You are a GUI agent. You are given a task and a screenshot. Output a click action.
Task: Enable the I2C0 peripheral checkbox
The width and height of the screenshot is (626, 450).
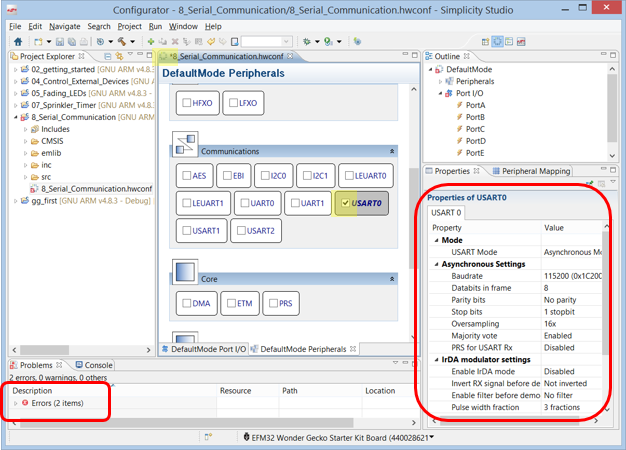265,176
